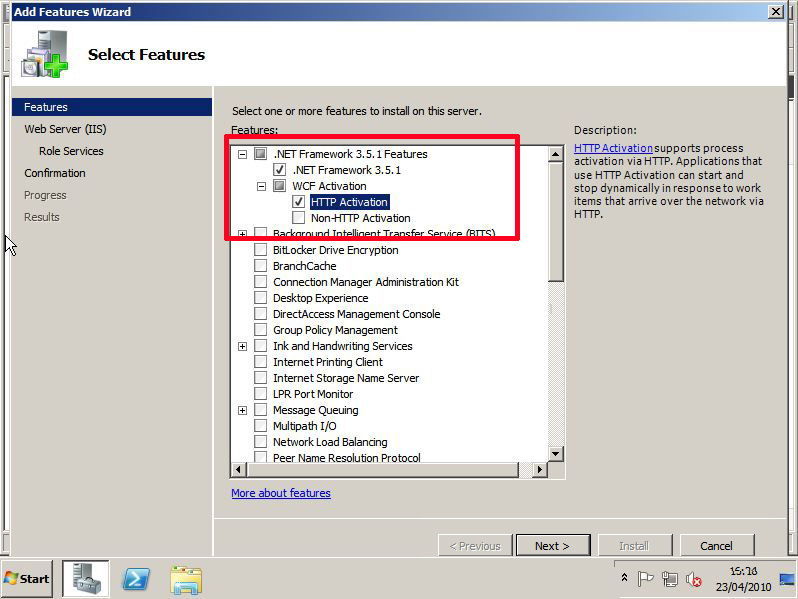
Task: Open Server Manager from the taskbar
Action: click(86, 579)
